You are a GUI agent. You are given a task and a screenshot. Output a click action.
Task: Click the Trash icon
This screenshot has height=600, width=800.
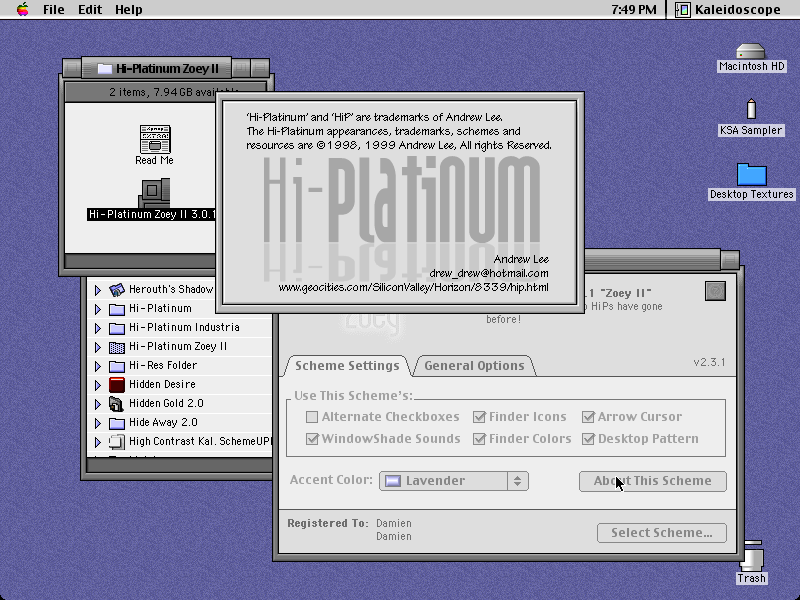(x=752, y=556)
